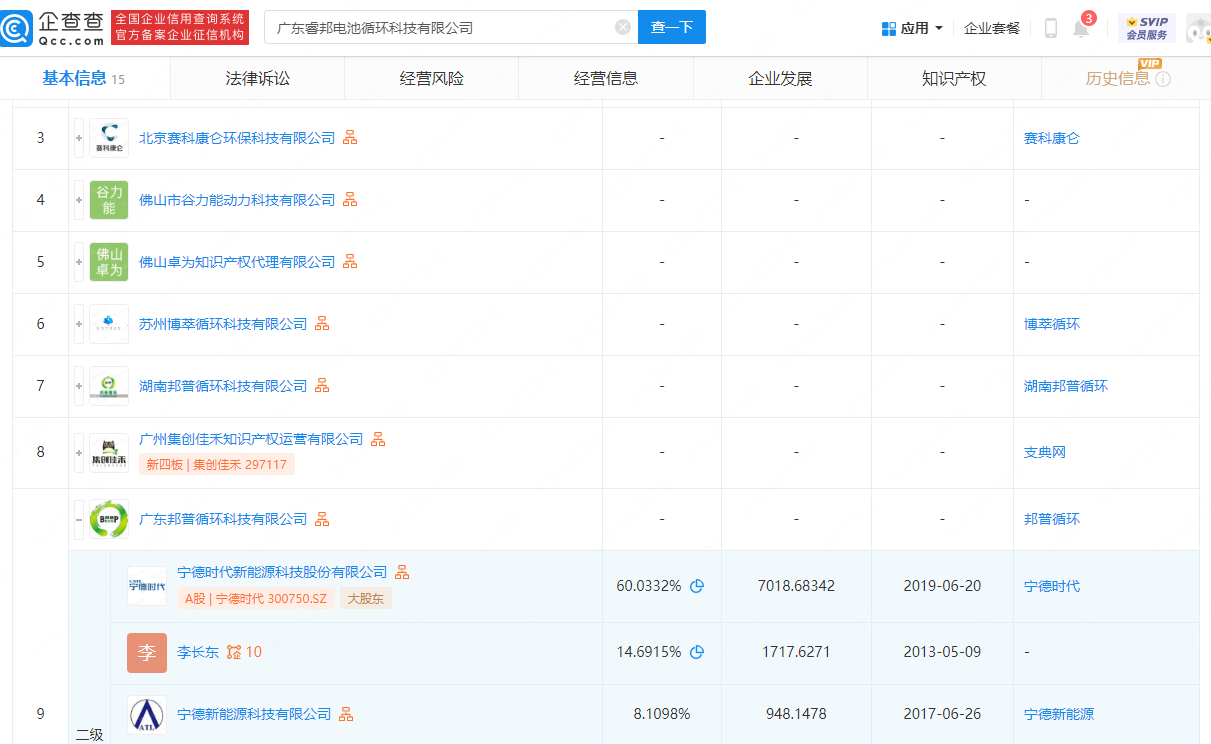
Task: Expand the 北京赛科康仑环保科技有限公司 row
Action: click(x=79, y=138)
